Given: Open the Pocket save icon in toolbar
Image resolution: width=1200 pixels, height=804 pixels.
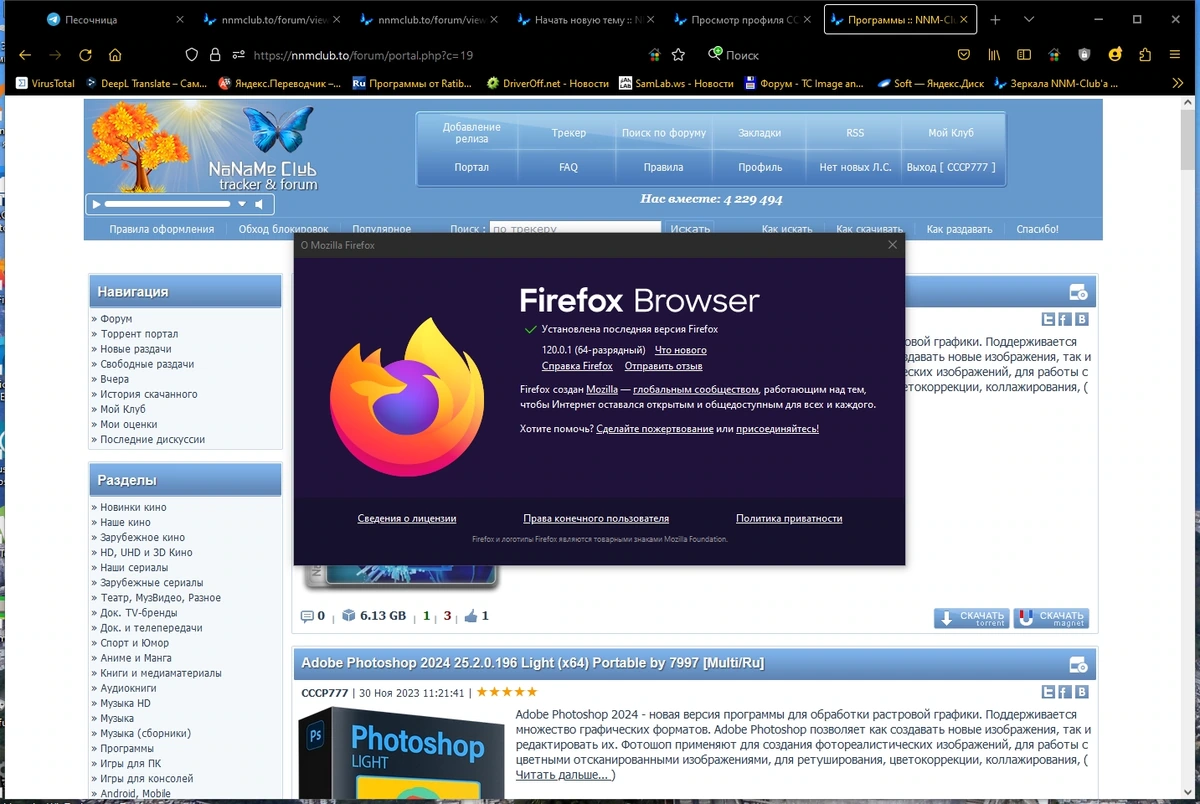Looking at the screenshot, I should pos(964,55).
